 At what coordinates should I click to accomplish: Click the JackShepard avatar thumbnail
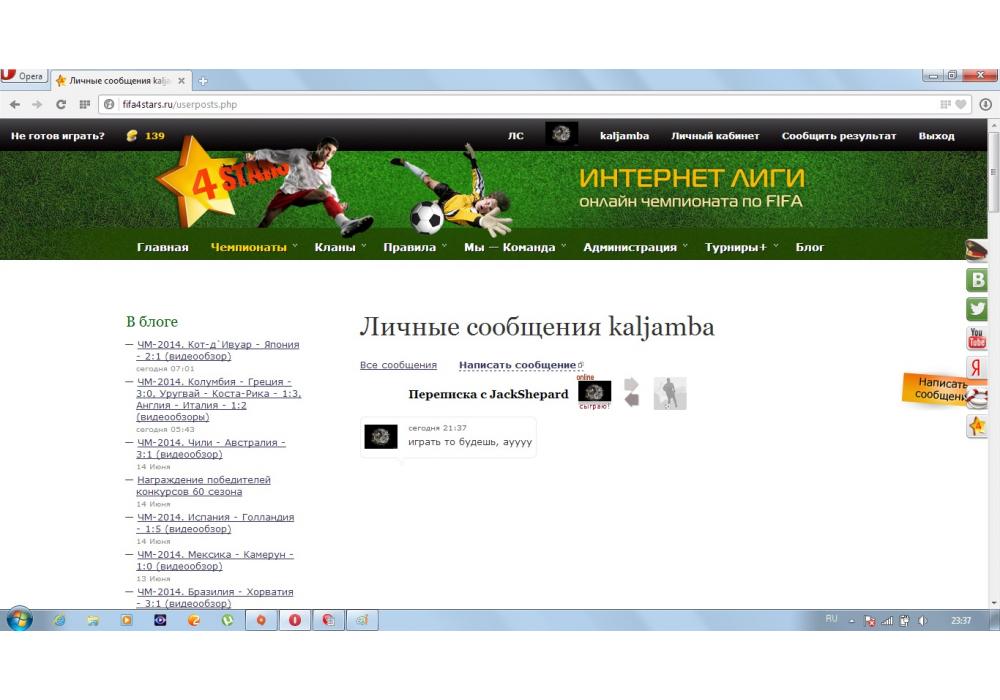click(594, 392)
